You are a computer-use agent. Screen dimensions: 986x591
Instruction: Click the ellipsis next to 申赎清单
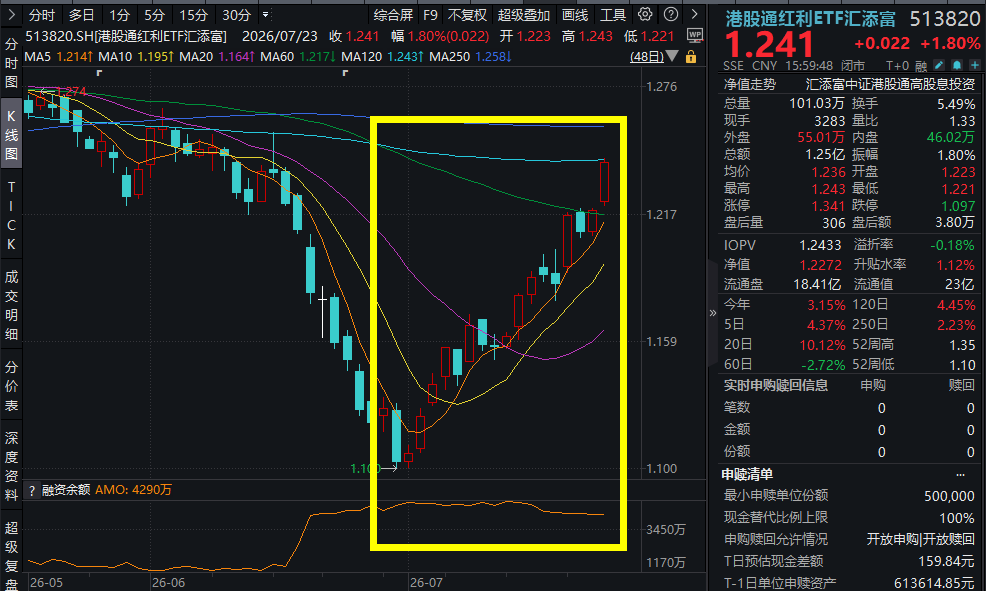pyautogui.click(x=960, y=475)
